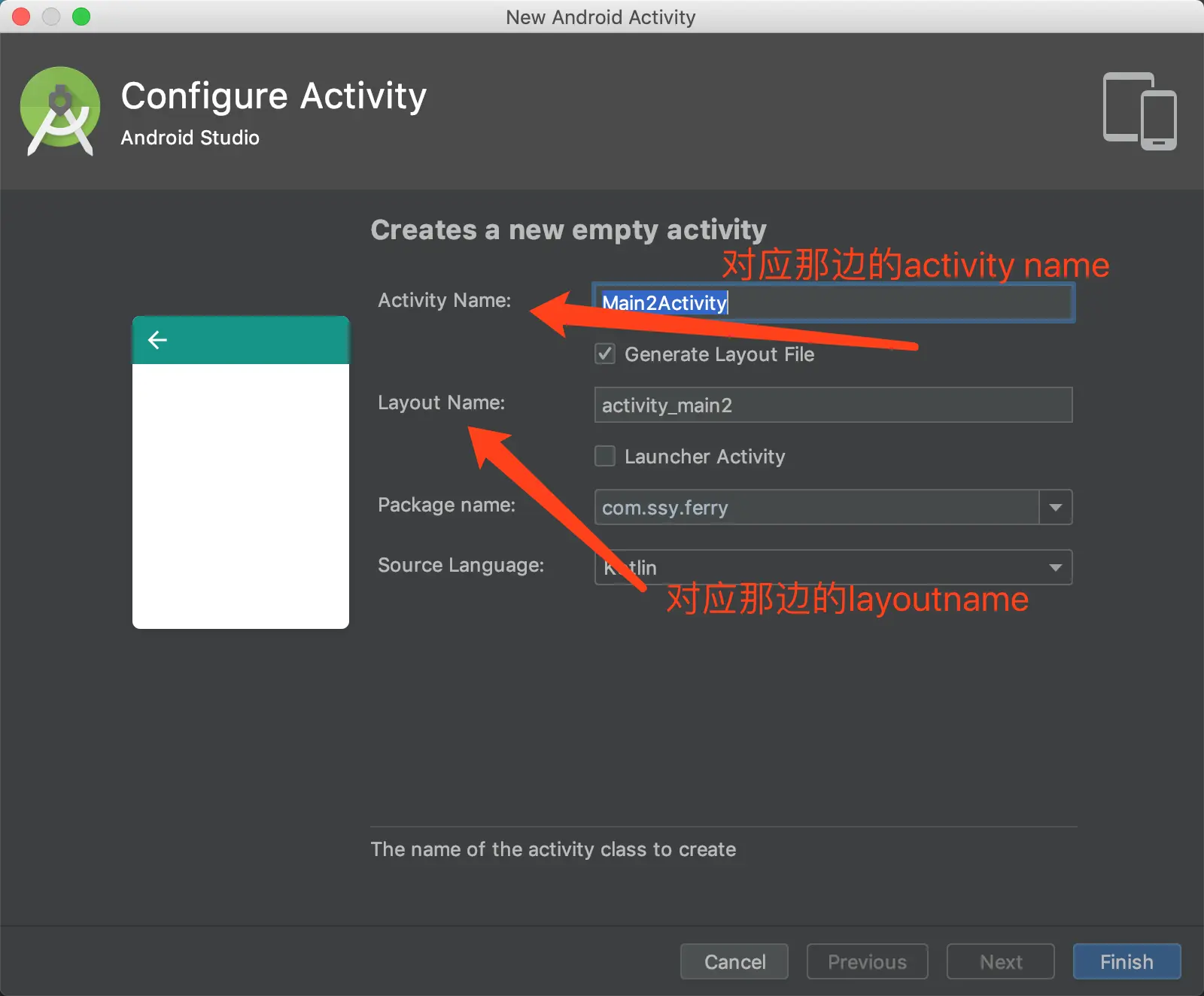Click the com.ssy.ferry package name field
This screenshot has height=996, width=1204.
pos(816,507)
